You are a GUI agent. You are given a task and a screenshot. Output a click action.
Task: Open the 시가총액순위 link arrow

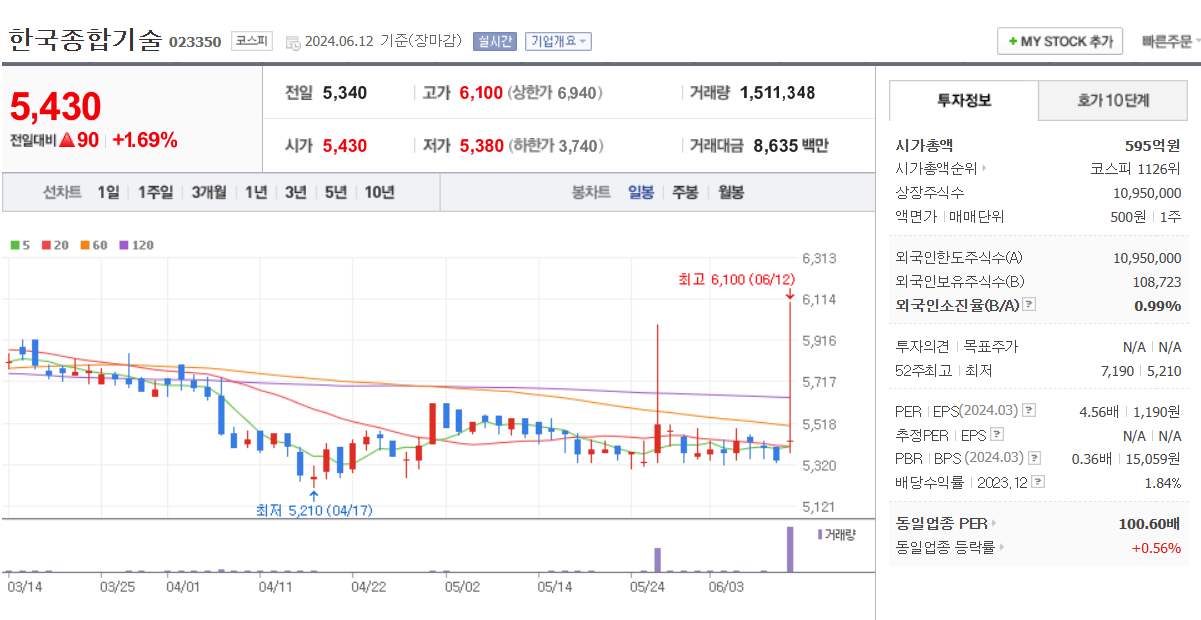984,169
